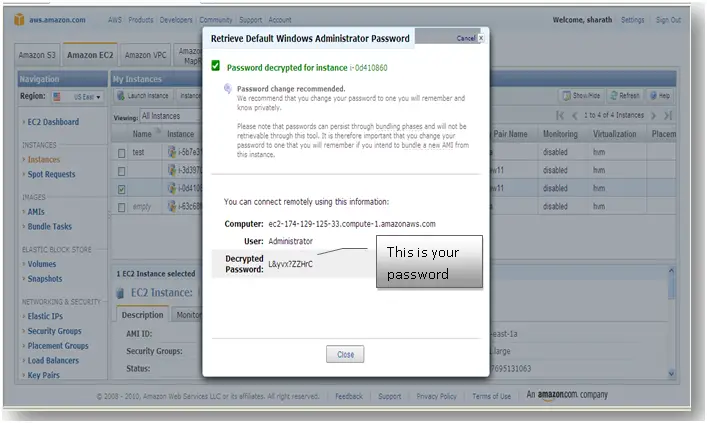Open Key Pairs in navigation
The width and height of the screenshot is (707, 423).
tap(43, 375)
